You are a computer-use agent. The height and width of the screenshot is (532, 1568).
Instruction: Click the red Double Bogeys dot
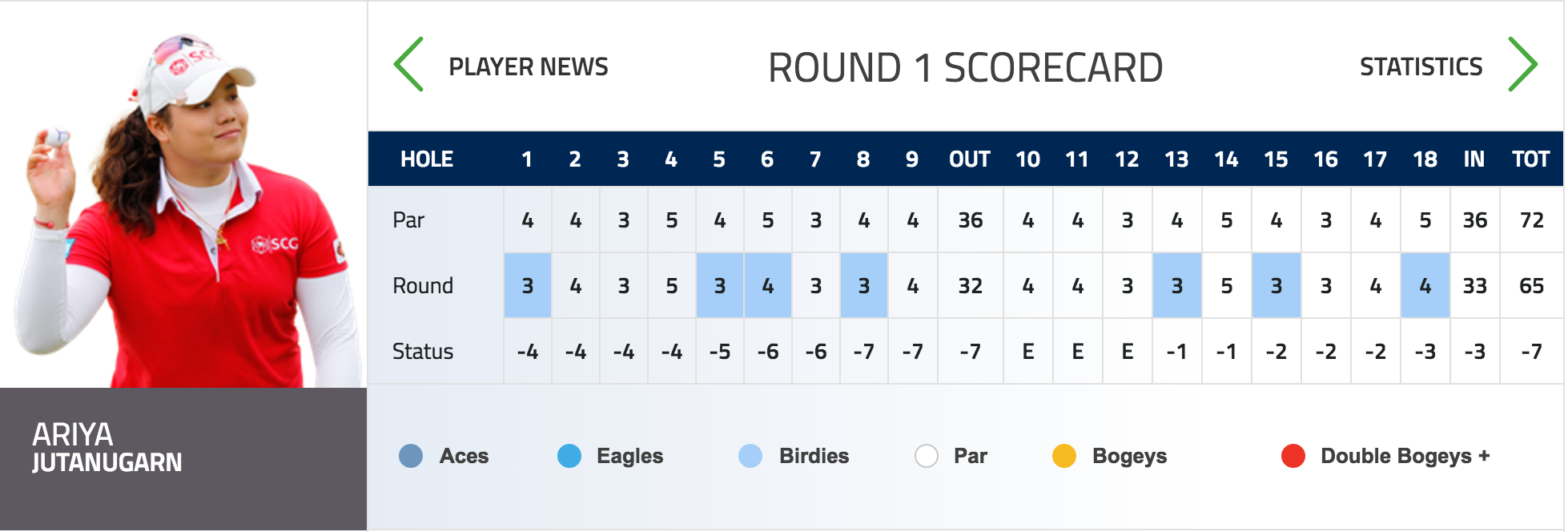1293,456
